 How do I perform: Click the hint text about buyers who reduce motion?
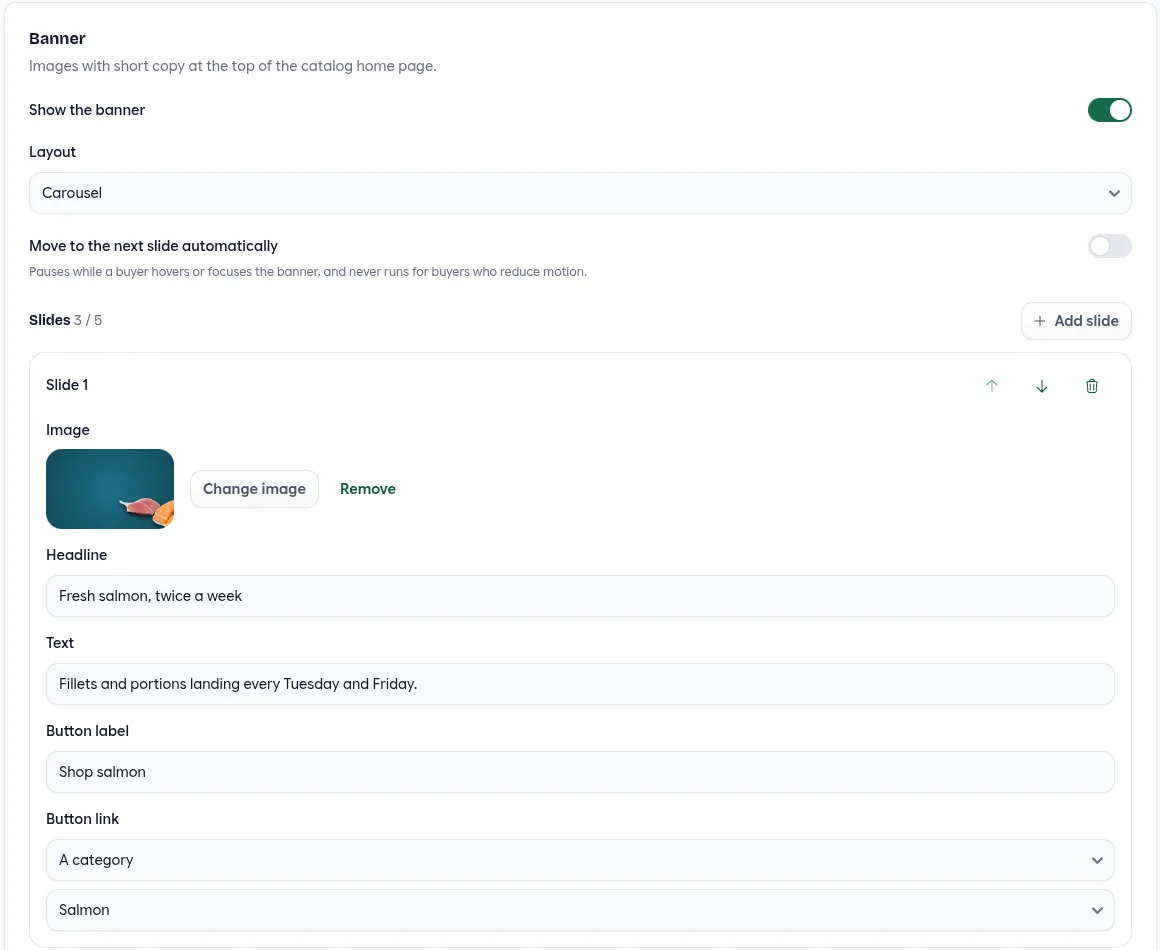pyautogui.click(x=308, y=272)
